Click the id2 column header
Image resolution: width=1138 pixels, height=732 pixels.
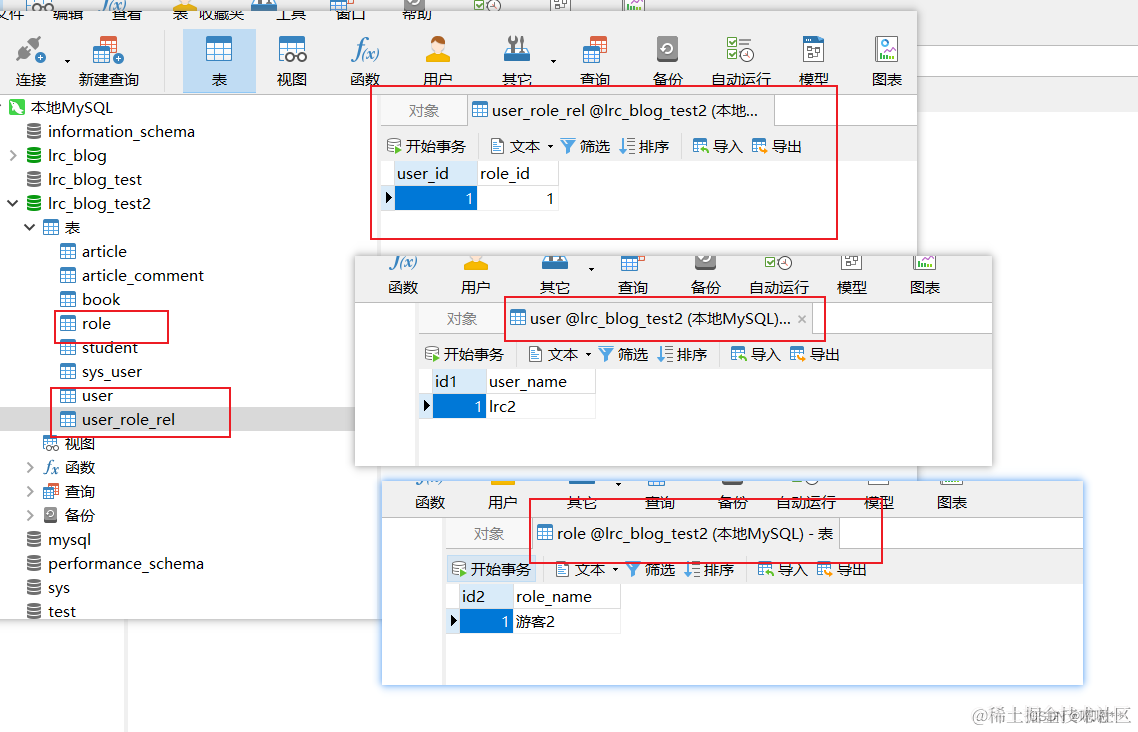[486, 596]
